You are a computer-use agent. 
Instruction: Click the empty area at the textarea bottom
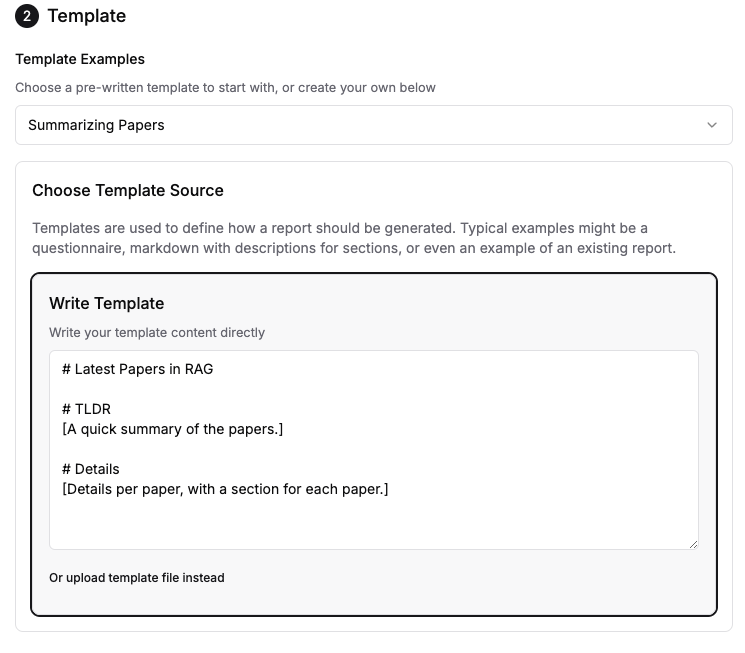coord(373,525)
